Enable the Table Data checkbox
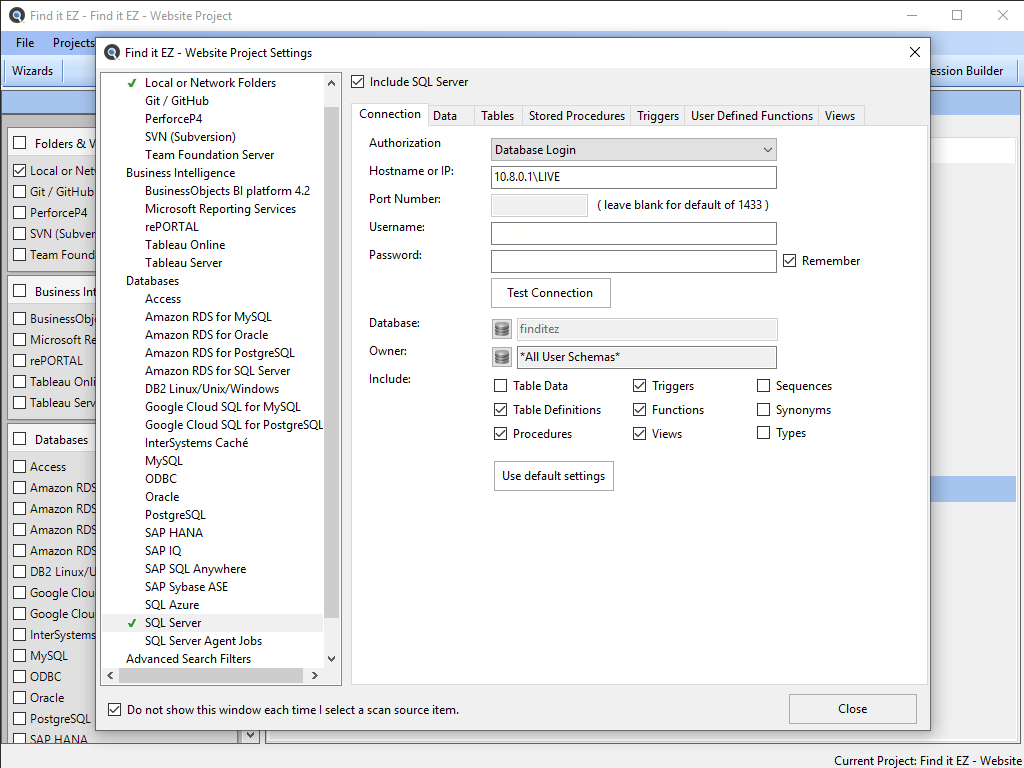 pos(501,386)
